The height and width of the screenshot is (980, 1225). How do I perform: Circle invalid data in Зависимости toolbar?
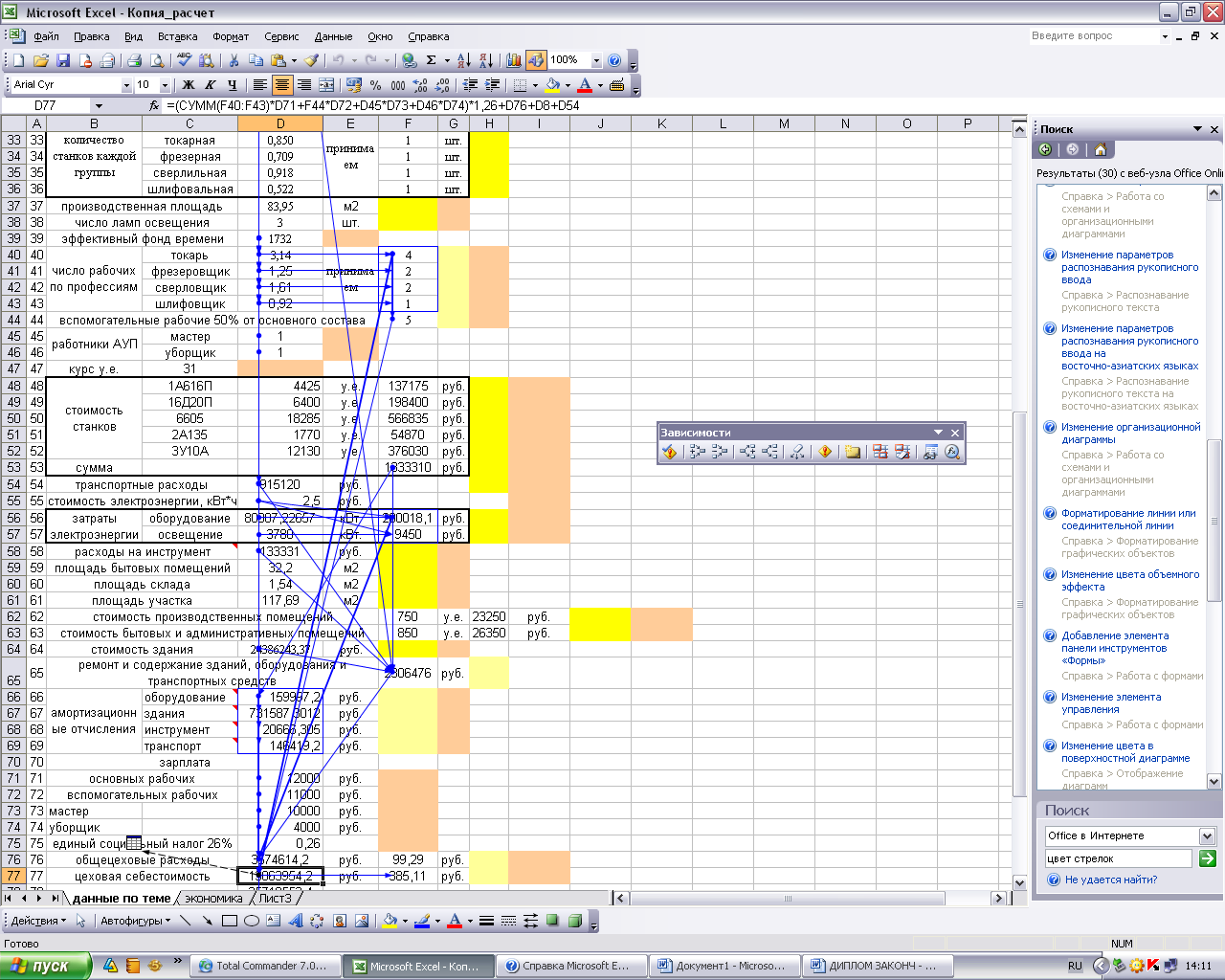[x=880, y=452]
